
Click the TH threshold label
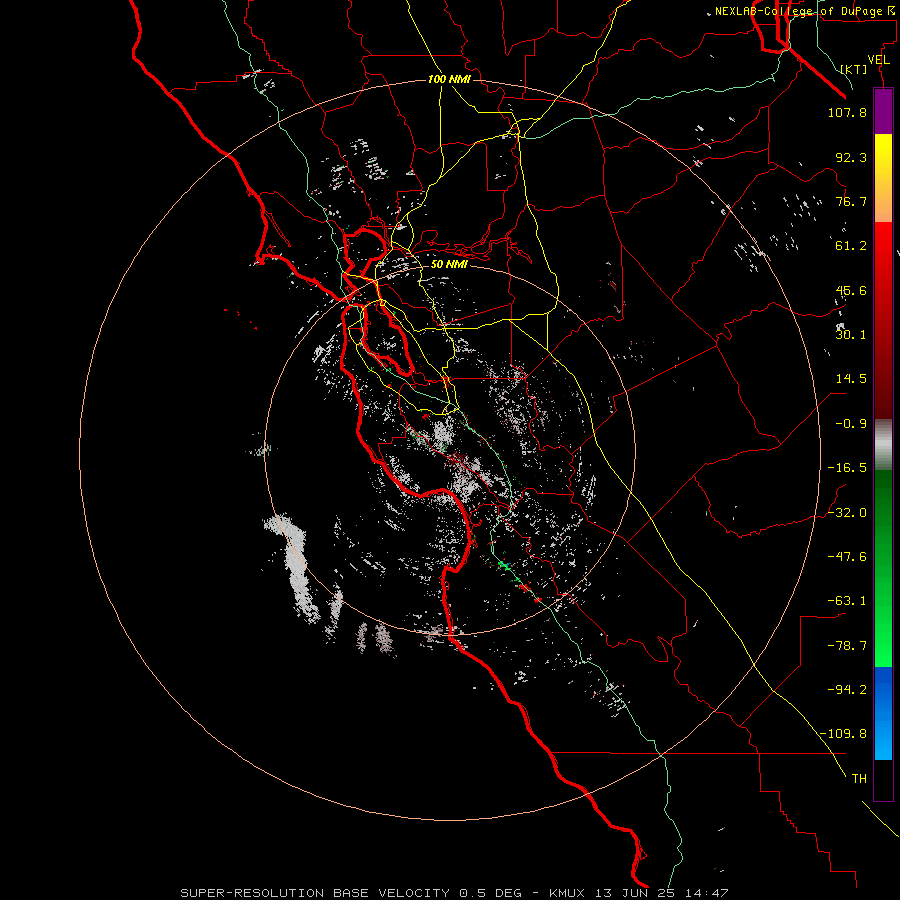pyautogui.click(x=859, y=778)
